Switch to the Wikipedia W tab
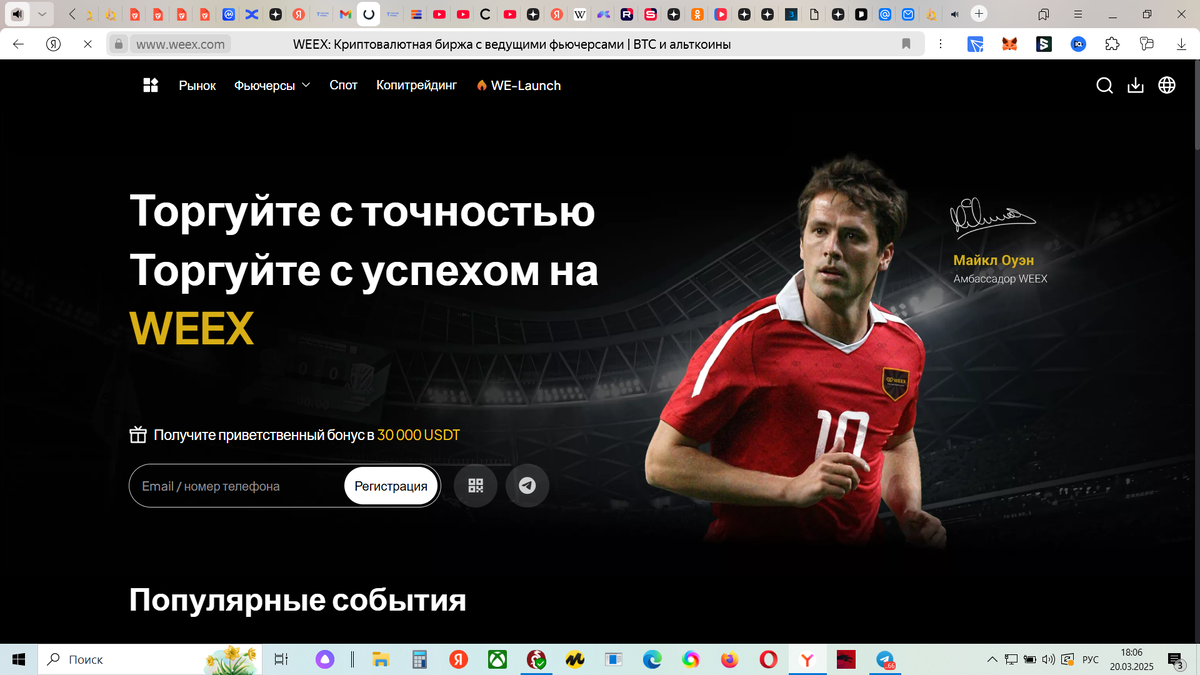The width and height of the screenshot is (1200, 675). (580, 14)
